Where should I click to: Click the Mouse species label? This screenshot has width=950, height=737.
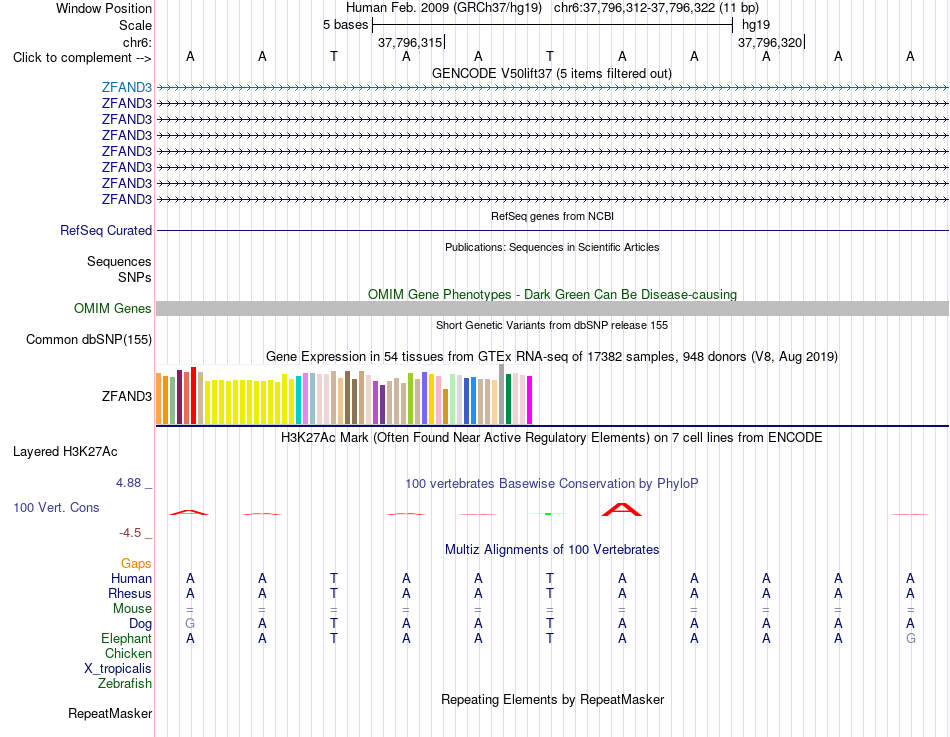tap(132, 609)
